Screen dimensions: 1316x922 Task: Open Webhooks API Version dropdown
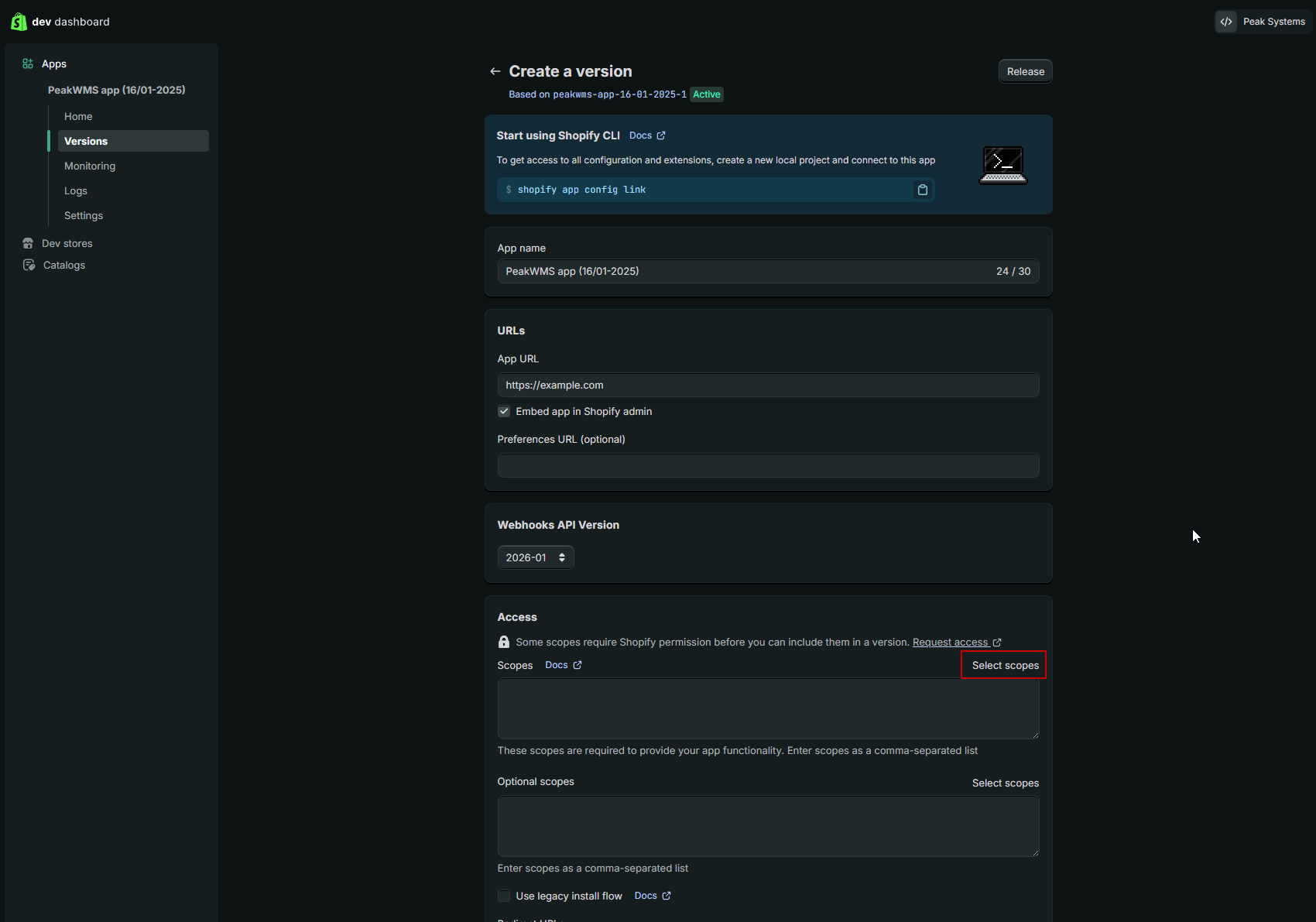tap(536, 557)
